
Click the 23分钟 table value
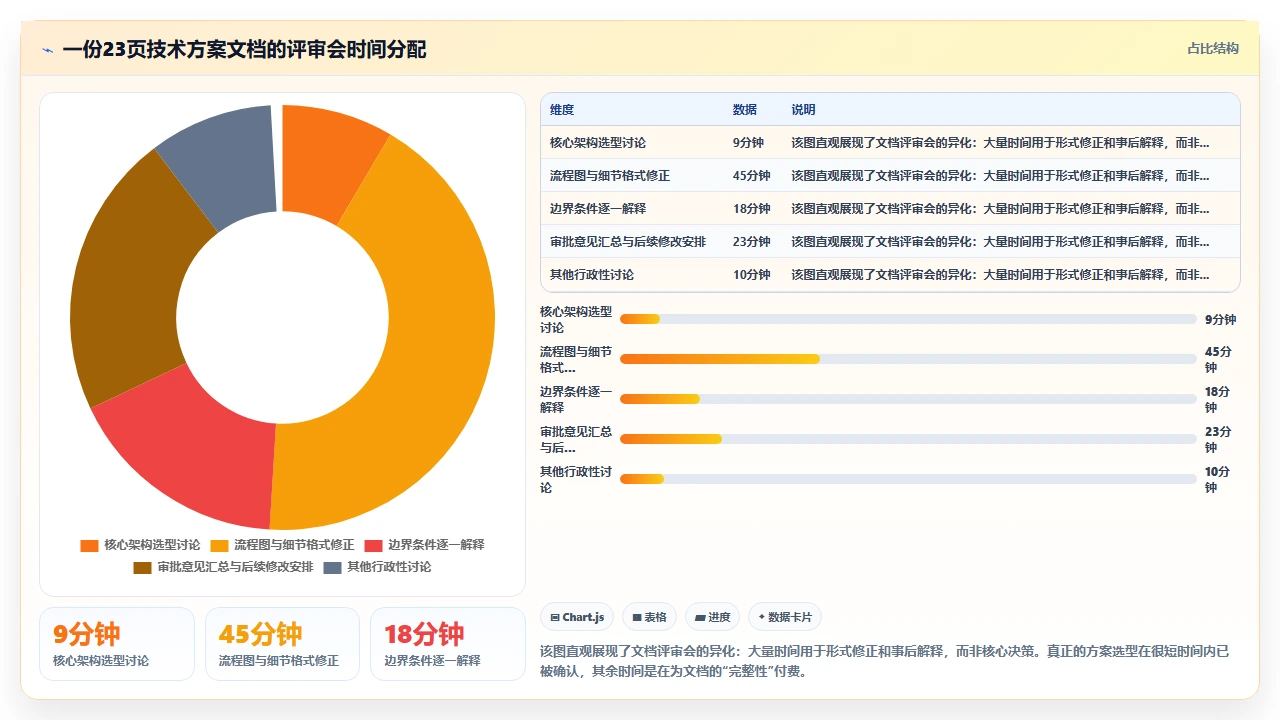(752, 242)
